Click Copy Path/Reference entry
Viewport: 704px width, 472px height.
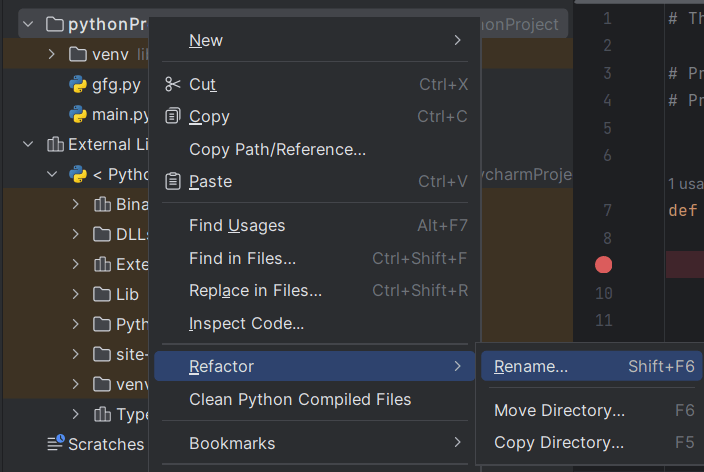point(277,150)
